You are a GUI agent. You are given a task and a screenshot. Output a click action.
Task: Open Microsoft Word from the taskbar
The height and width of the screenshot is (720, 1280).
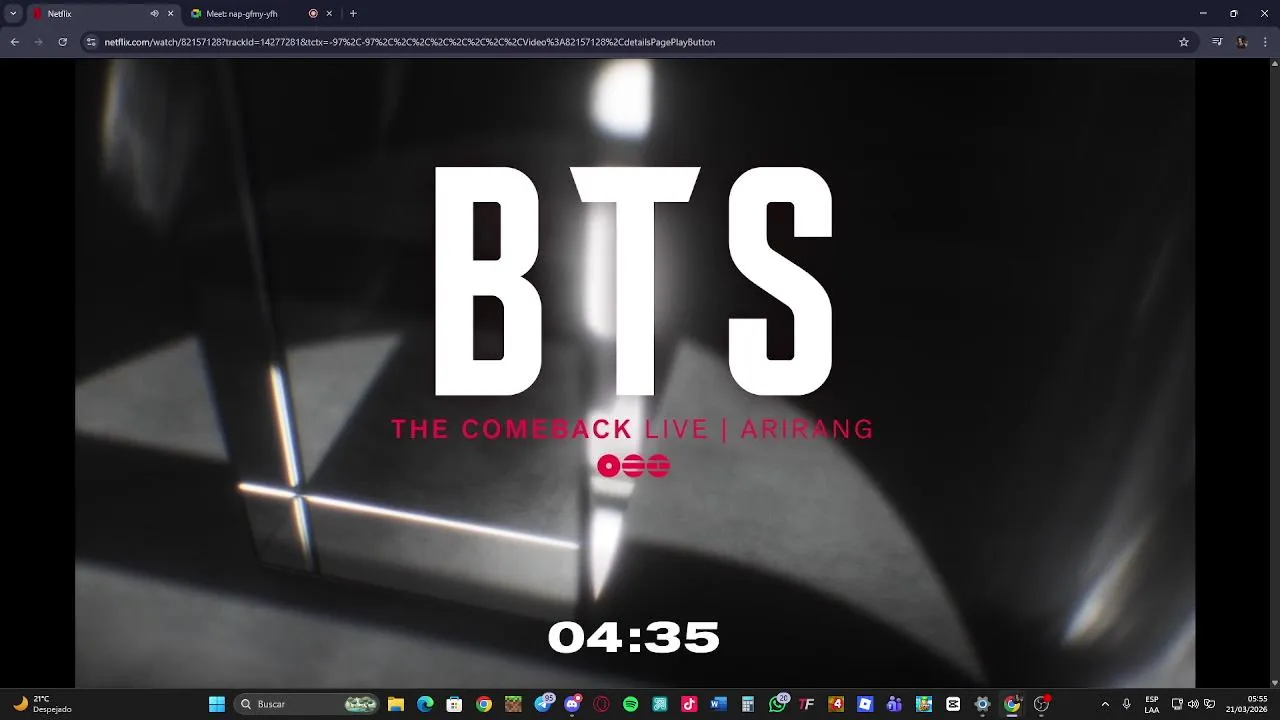pos(718,704)
